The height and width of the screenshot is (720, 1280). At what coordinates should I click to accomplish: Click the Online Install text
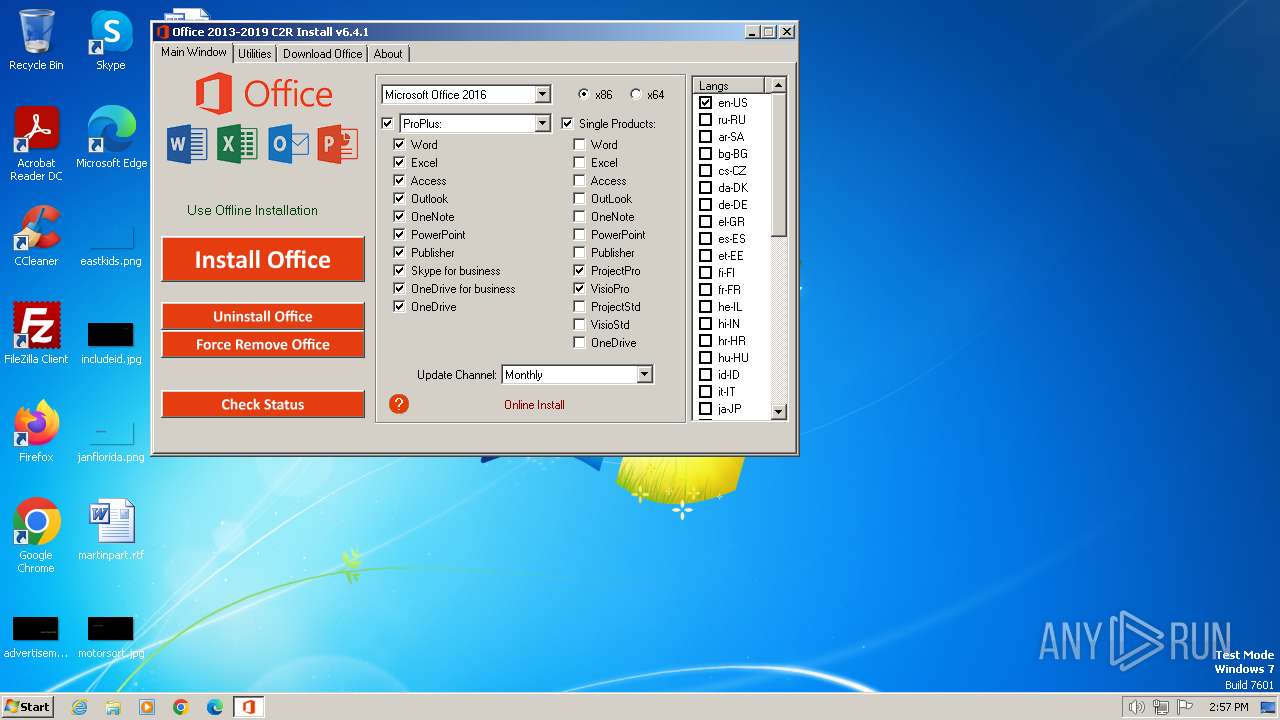[x=534, y=404]
